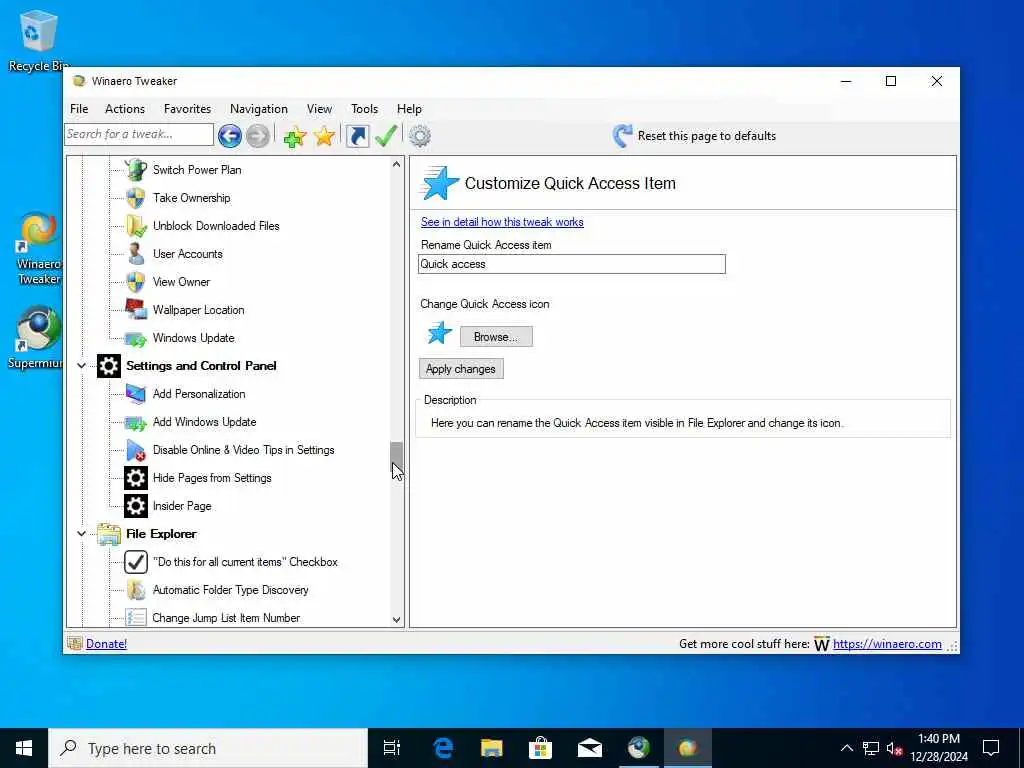Select Hide Pages from Settings tree row
The image size is (1024, 768).
pos(198,478)
